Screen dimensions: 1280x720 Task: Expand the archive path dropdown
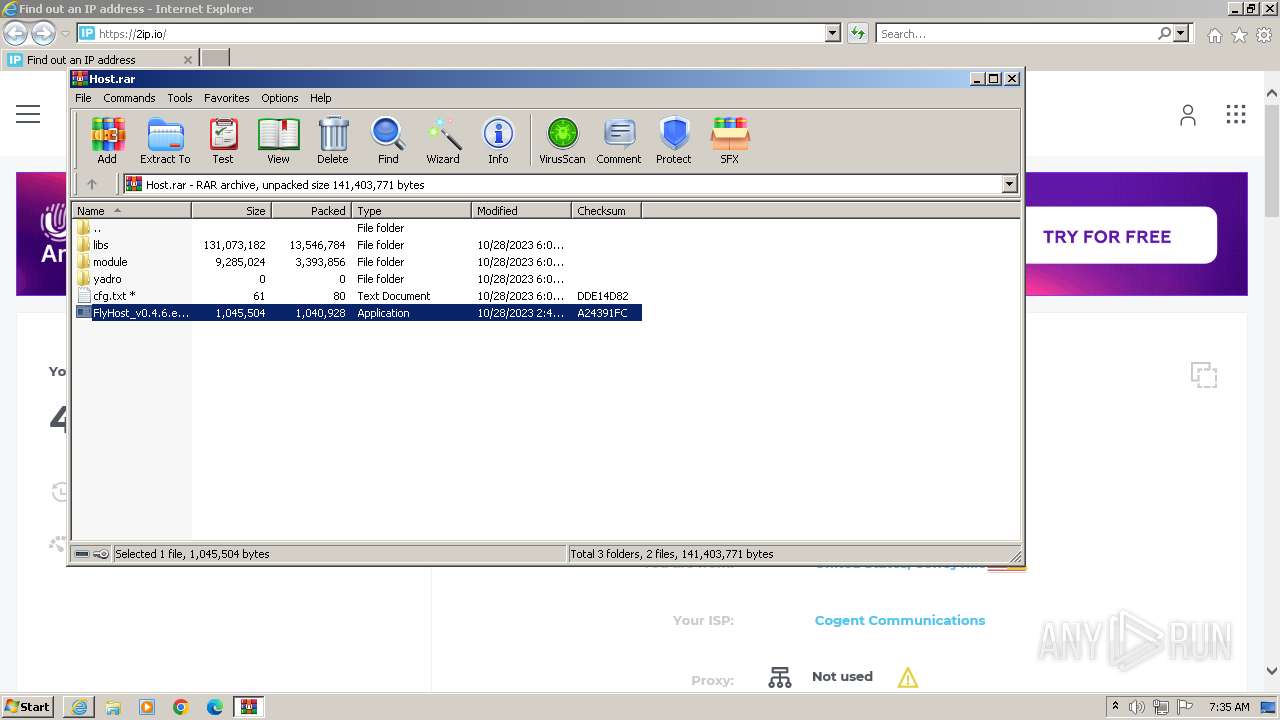[x=1009, y=184]
